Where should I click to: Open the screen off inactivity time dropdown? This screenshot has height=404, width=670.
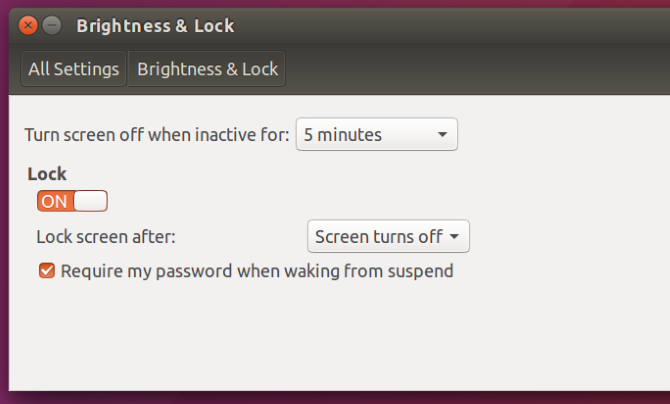[x=376, y=134]
